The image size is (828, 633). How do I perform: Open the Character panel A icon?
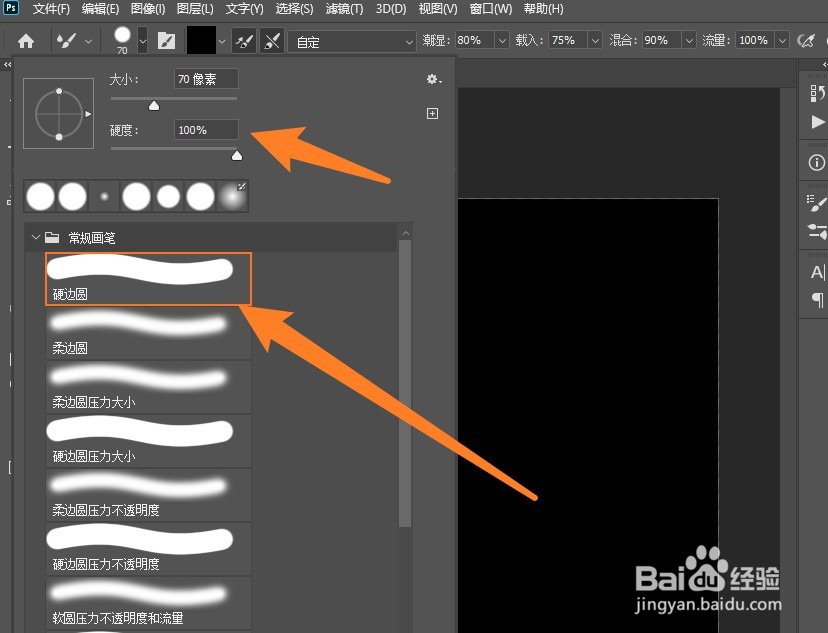point(816,272)
